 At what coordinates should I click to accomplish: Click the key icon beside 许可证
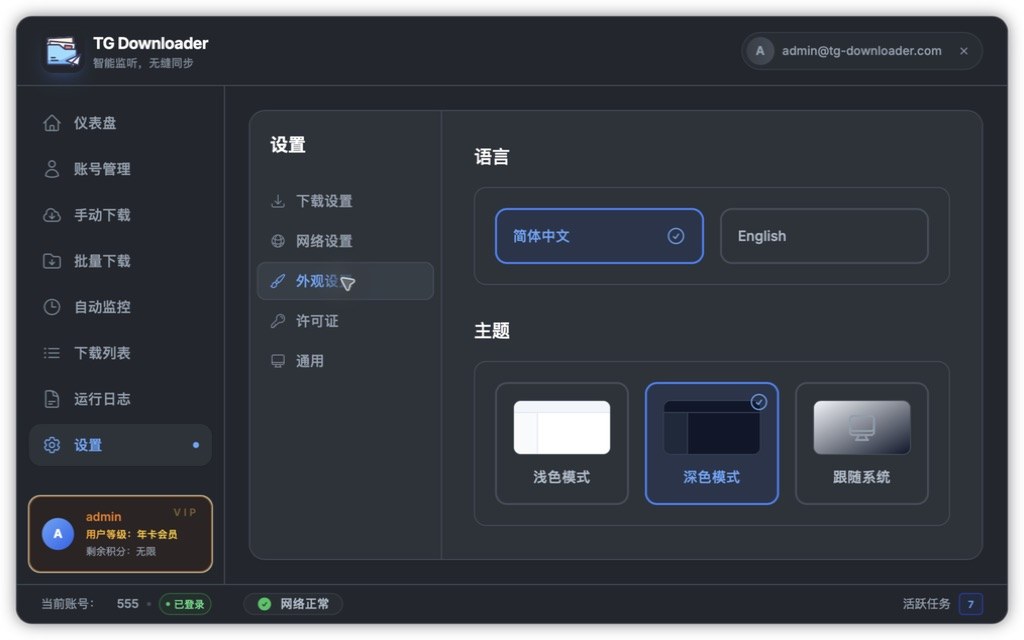[278, 321]
